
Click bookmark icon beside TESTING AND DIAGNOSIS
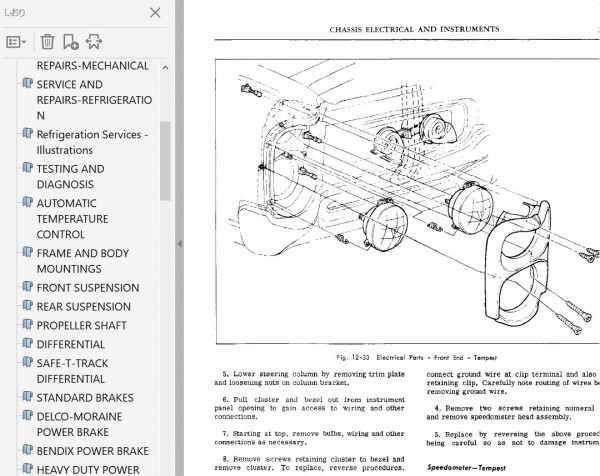point(27,168)
